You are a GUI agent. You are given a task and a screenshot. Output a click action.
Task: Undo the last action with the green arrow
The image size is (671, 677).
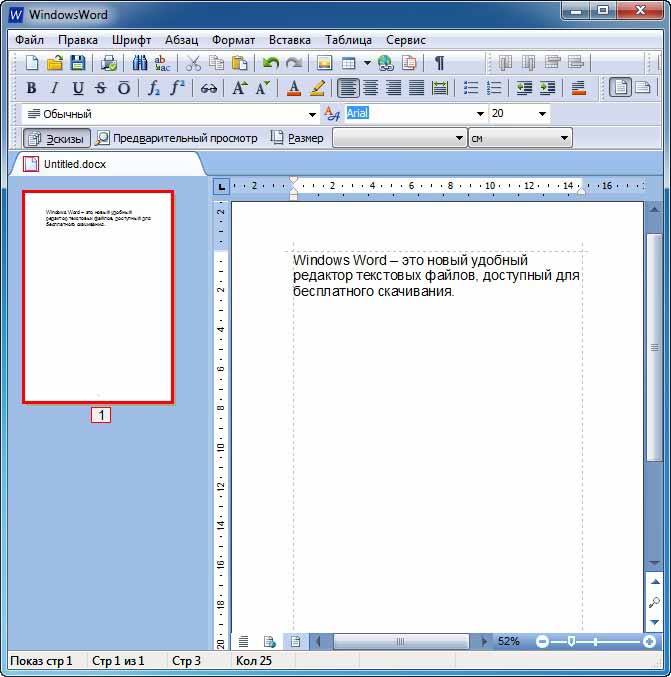pos(271,63)
